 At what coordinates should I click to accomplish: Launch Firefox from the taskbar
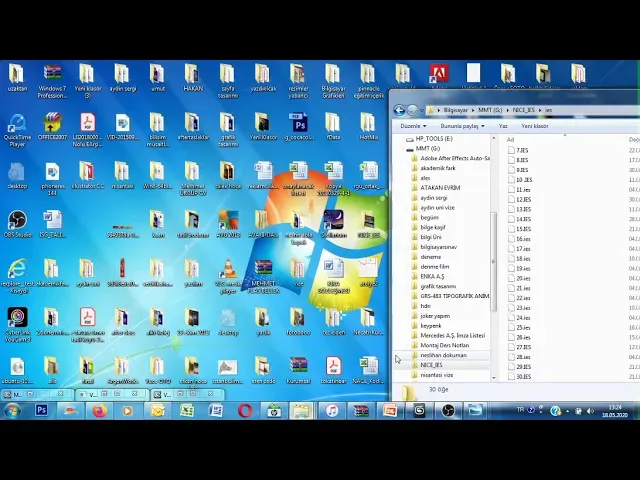(99, 411)
